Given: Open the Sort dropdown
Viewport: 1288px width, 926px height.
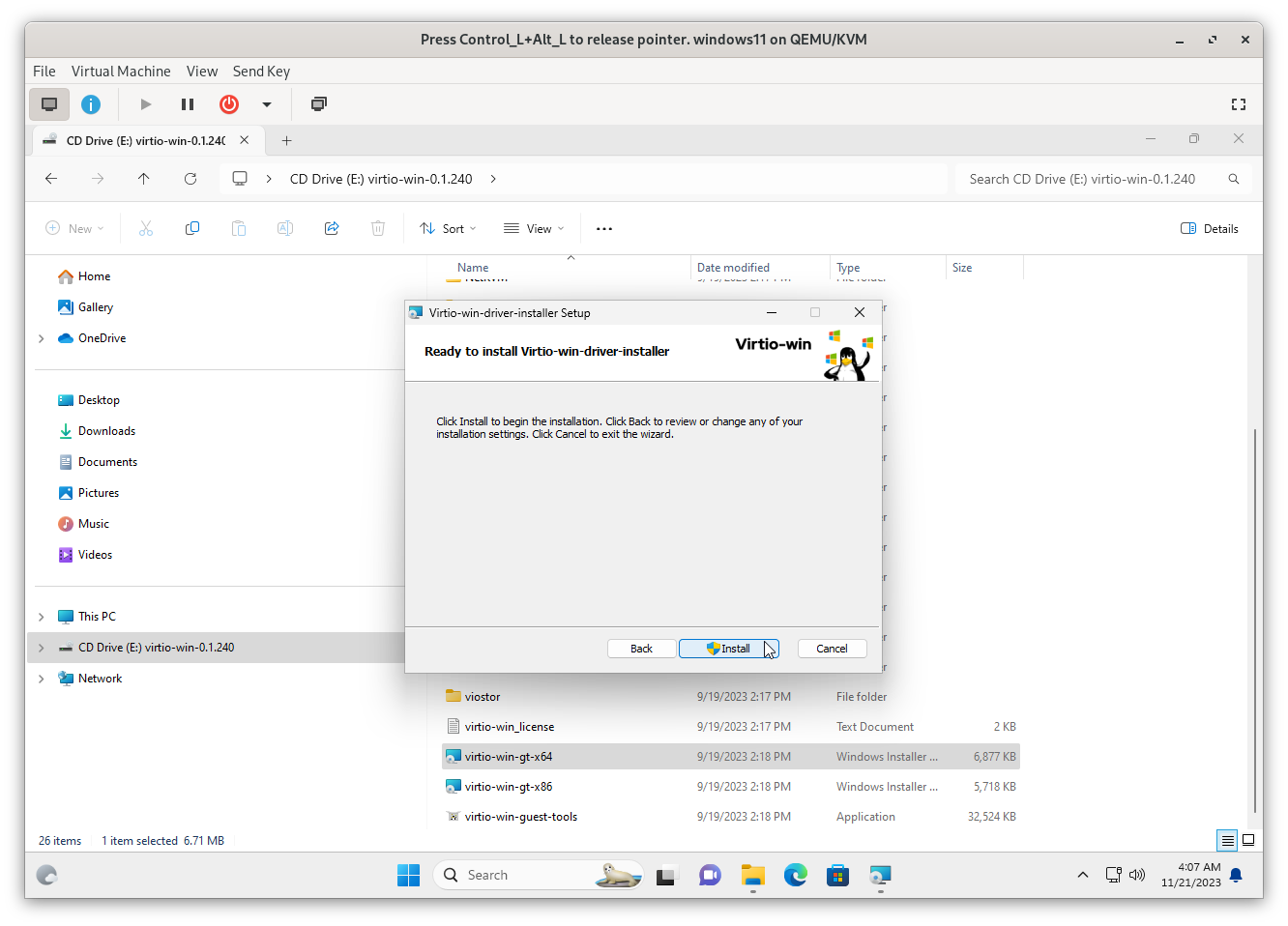Looking at the screenshot, I should [x=449, y=229].
